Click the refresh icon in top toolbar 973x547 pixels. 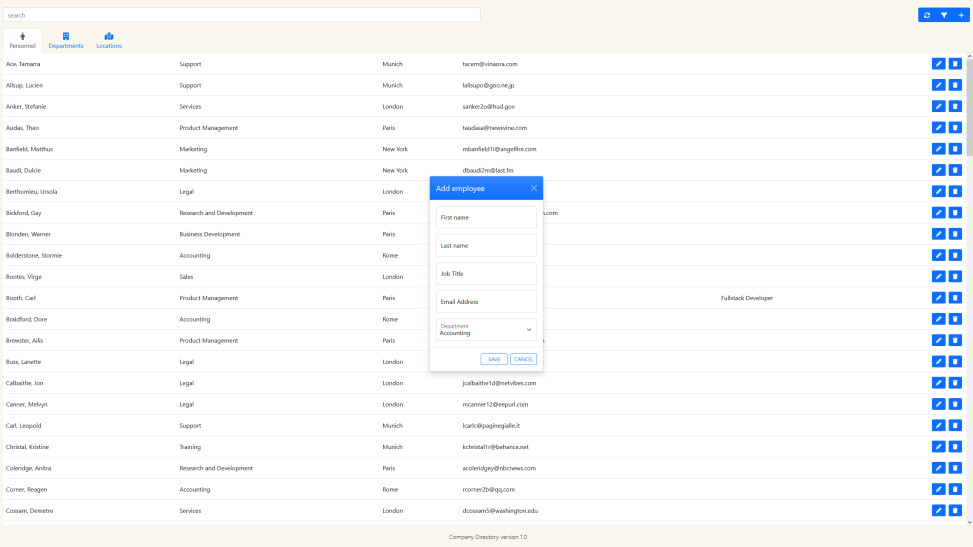pyautogui.click(x=927, y=15)
